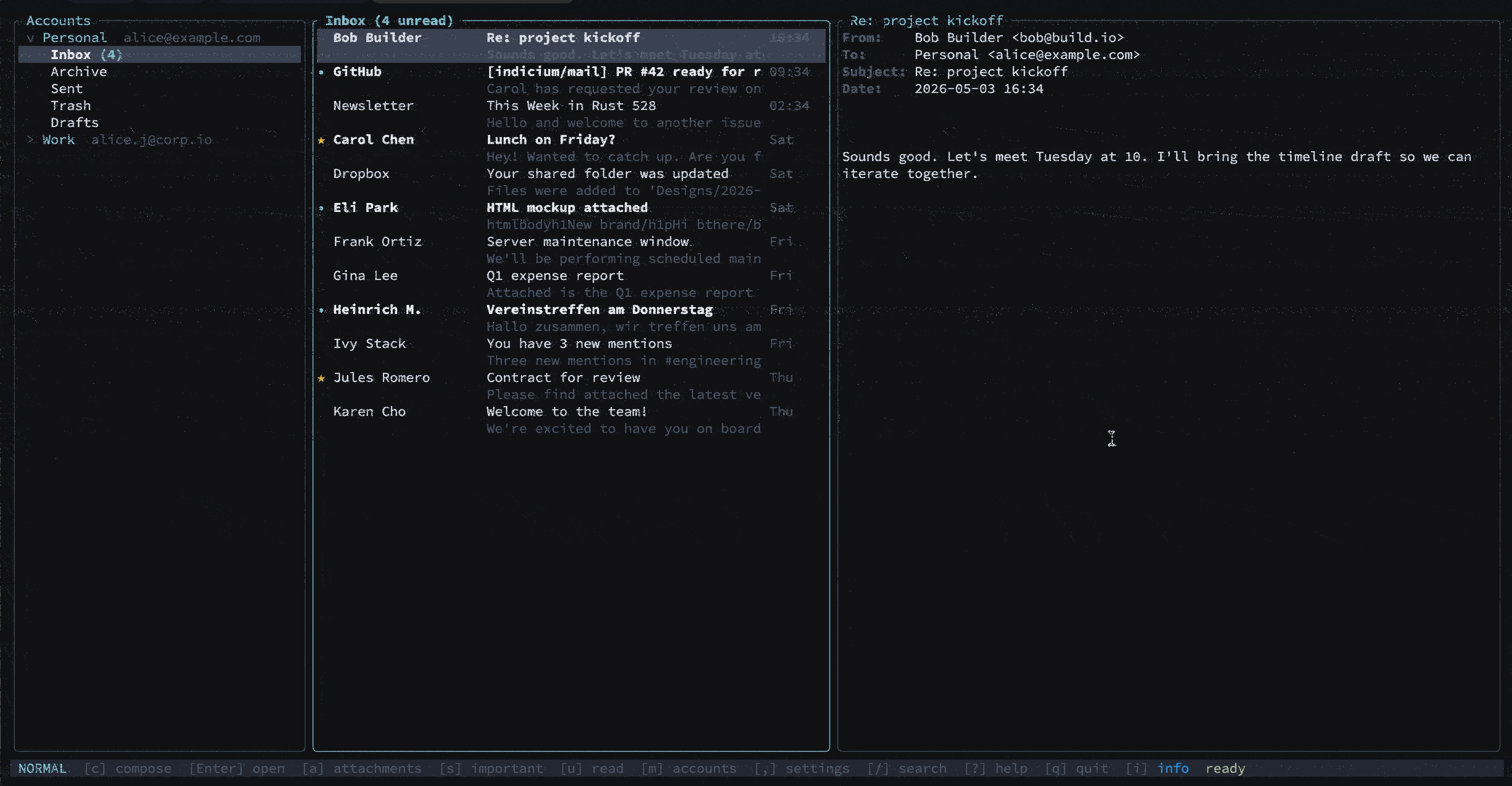This screenshot has height=786, width=1512.
Task: Open the GitHub PR #42 email
Action: [x=571, y=80]
